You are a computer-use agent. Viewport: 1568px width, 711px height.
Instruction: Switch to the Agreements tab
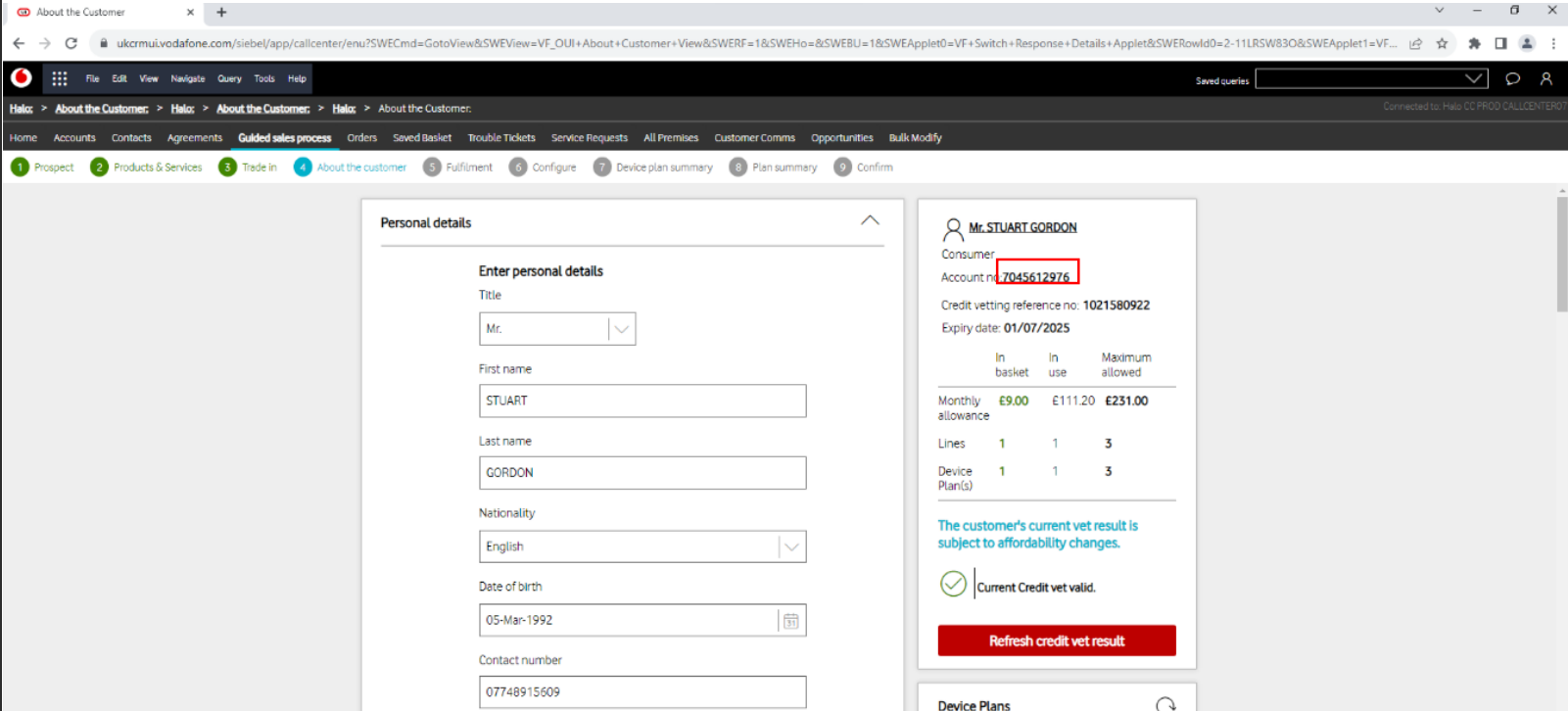pyautogui.click(x=195, y=138)
